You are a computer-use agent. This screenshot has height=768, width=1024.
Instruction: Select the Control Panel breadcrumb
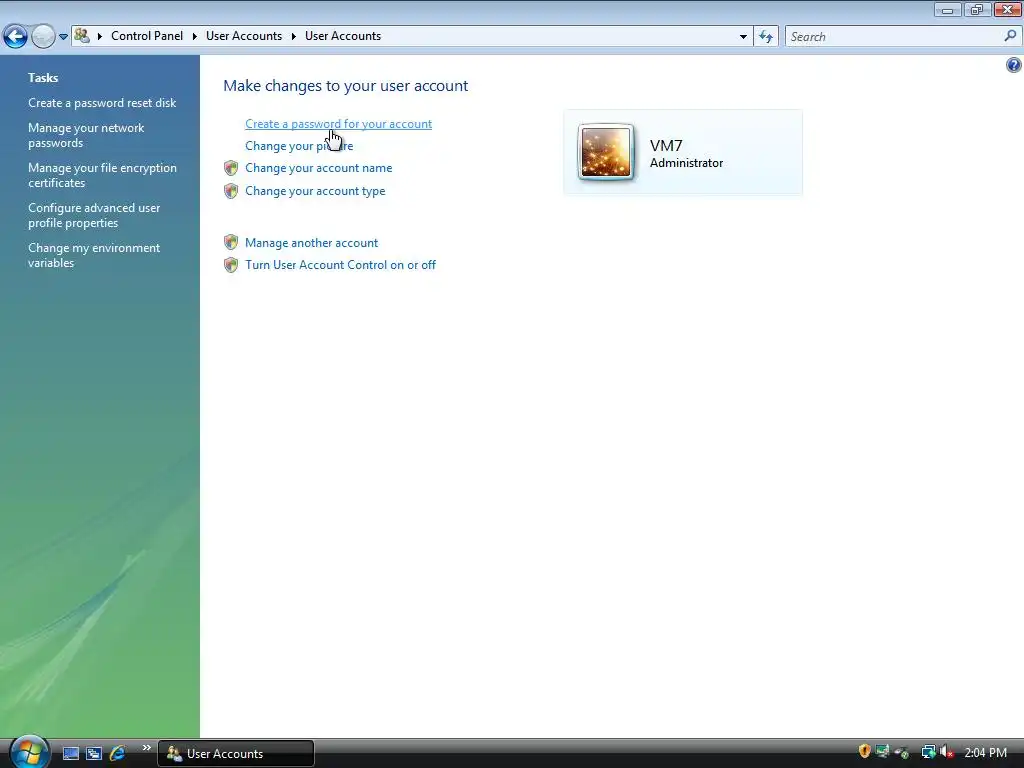[147, 36]
